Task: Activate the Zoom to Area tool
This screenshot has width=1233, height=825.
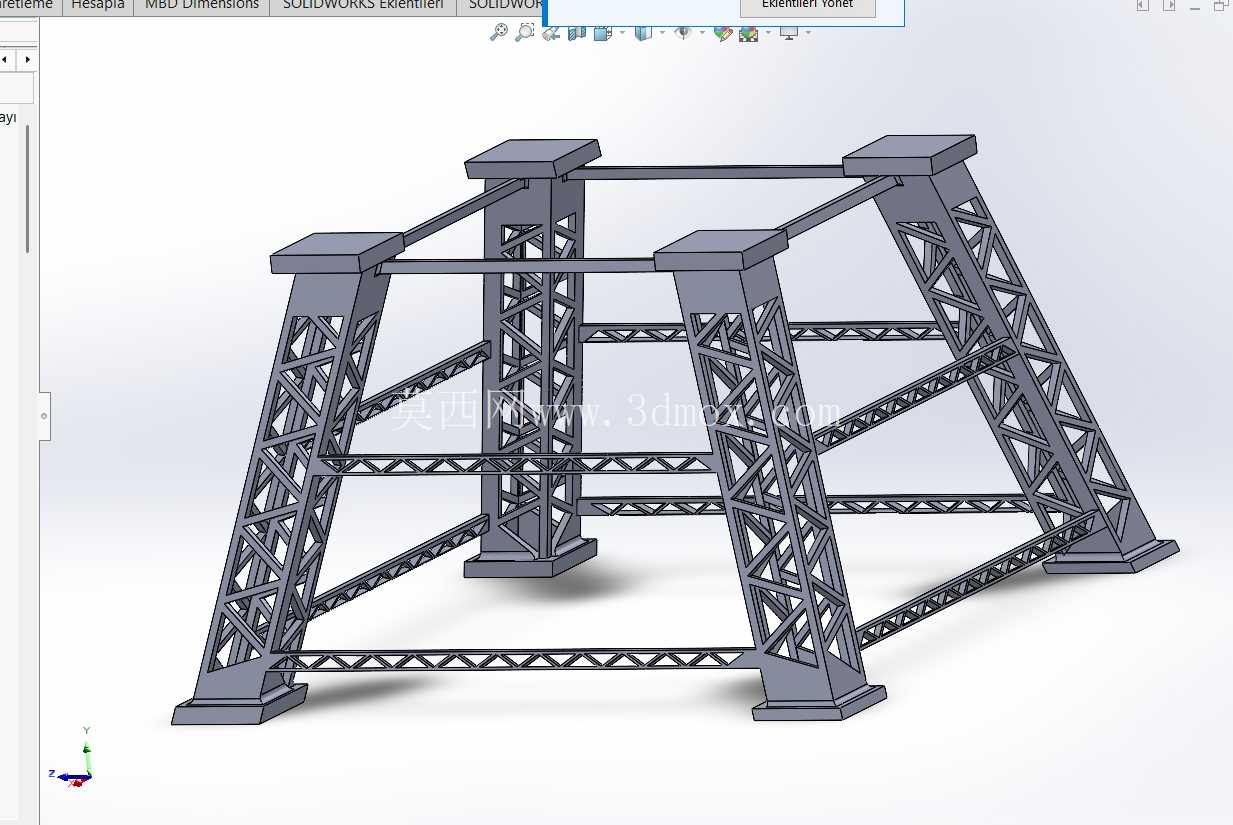Action: pos(524,32)
